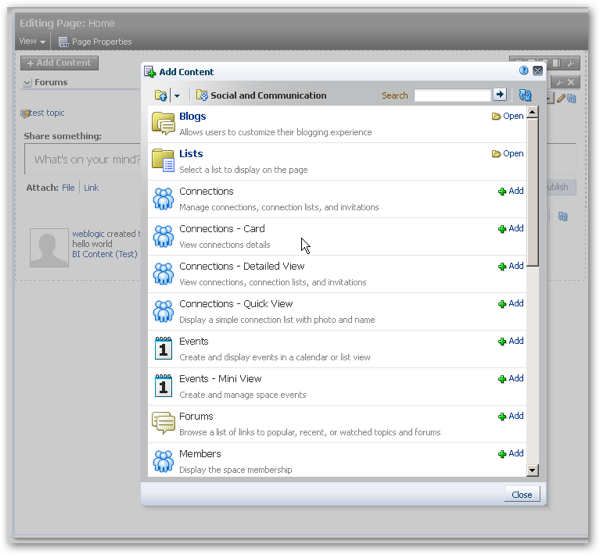Add the Events component
Viewport: 600px width, 555px height.
[510, 341]
